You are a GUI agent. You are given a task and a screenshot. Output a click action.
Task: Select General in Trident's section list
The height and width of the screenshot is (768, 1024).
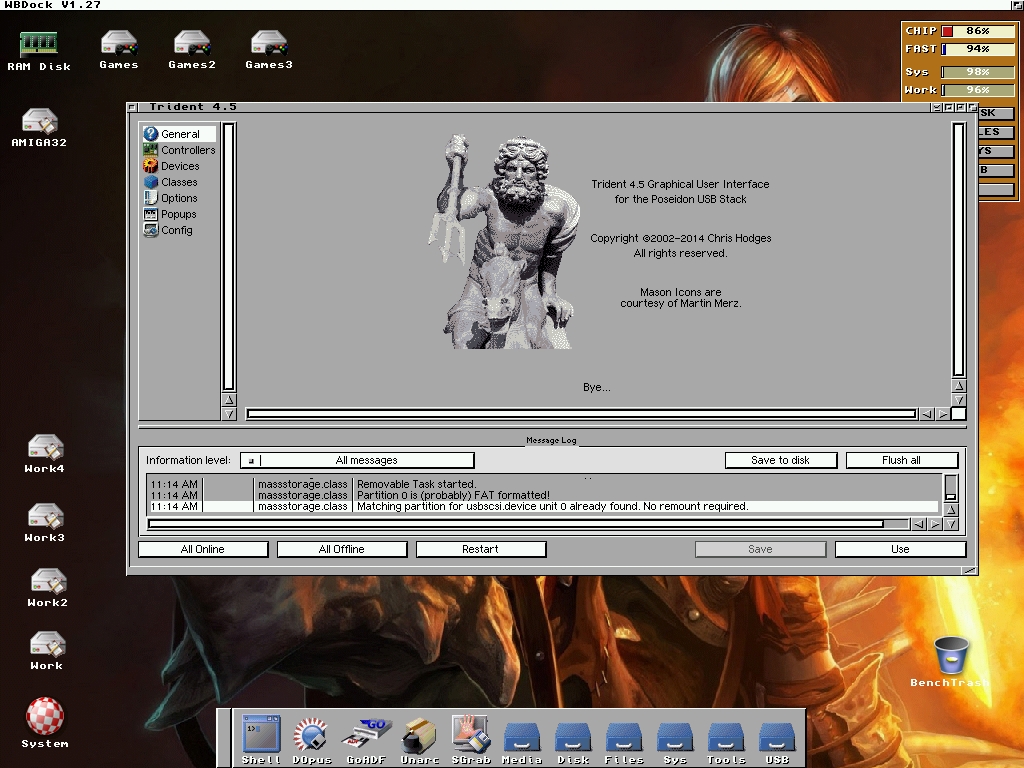[x=179, y=134]
